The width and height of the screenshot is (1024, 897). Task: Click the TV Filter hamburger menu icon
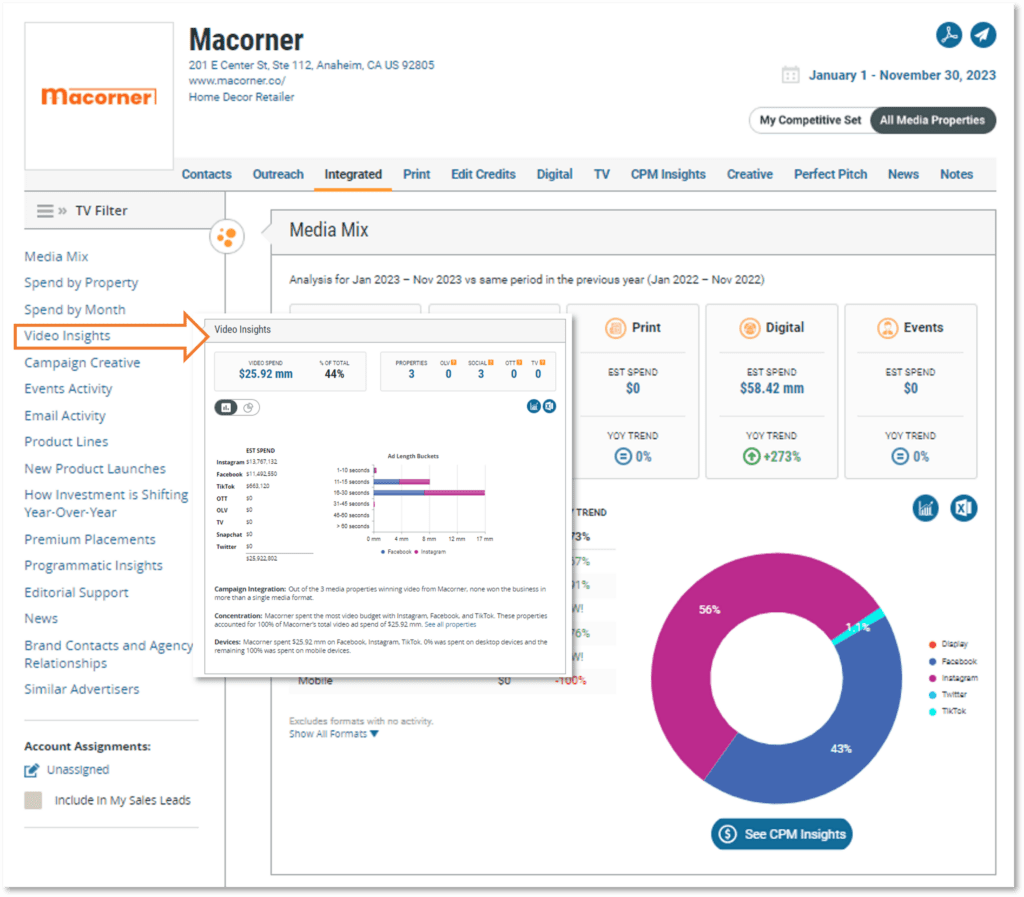click(44, 211)
